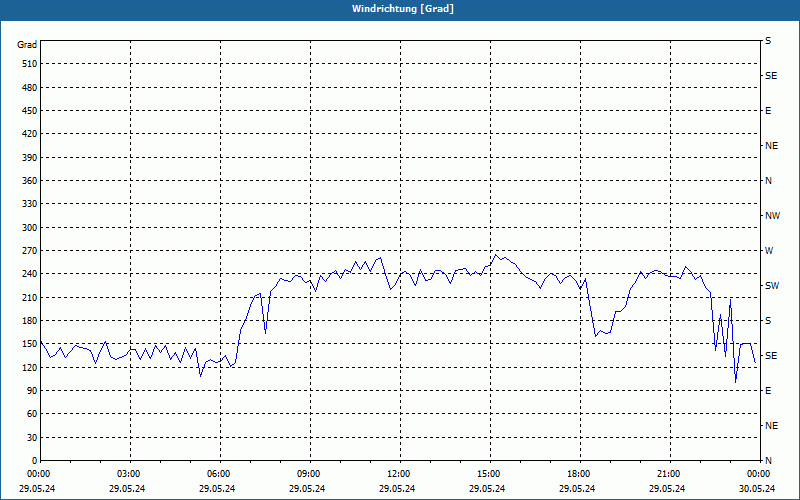The image size is (800, 500).
Task: Click the NE compass label between 390 and 420
Action: pyautogui.click(x=772, y=146)
